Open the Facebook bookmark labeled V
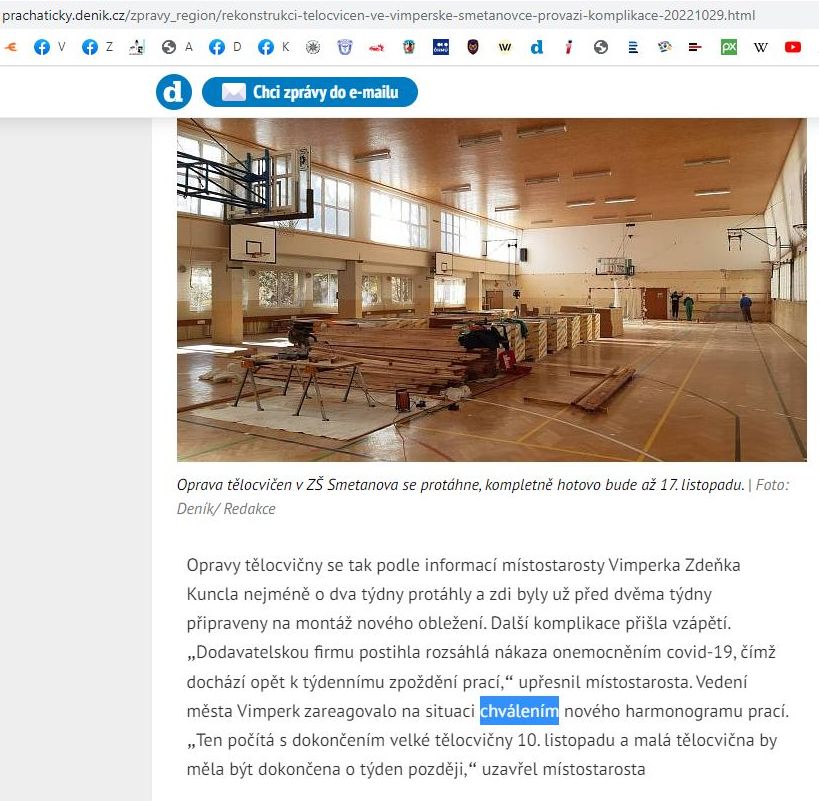 (x=49, y=47)
